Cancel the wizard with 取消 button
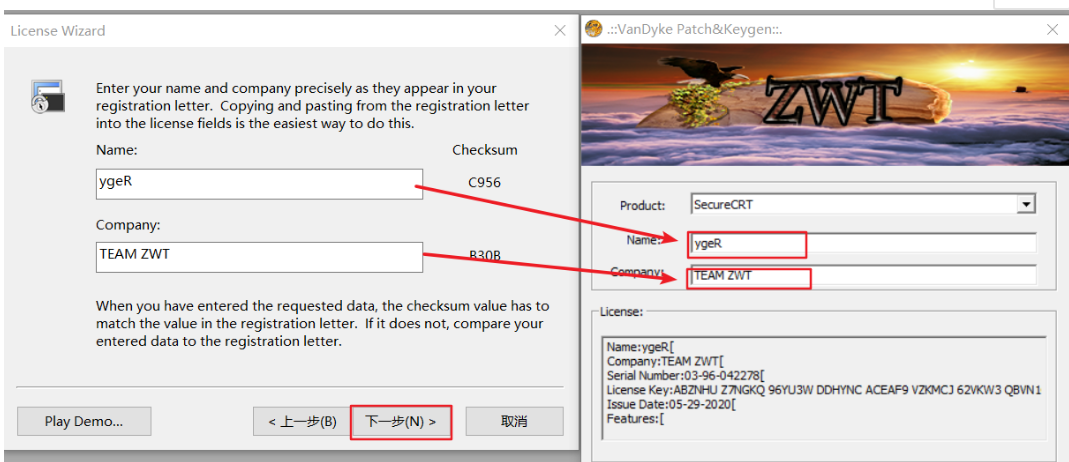 514,421
